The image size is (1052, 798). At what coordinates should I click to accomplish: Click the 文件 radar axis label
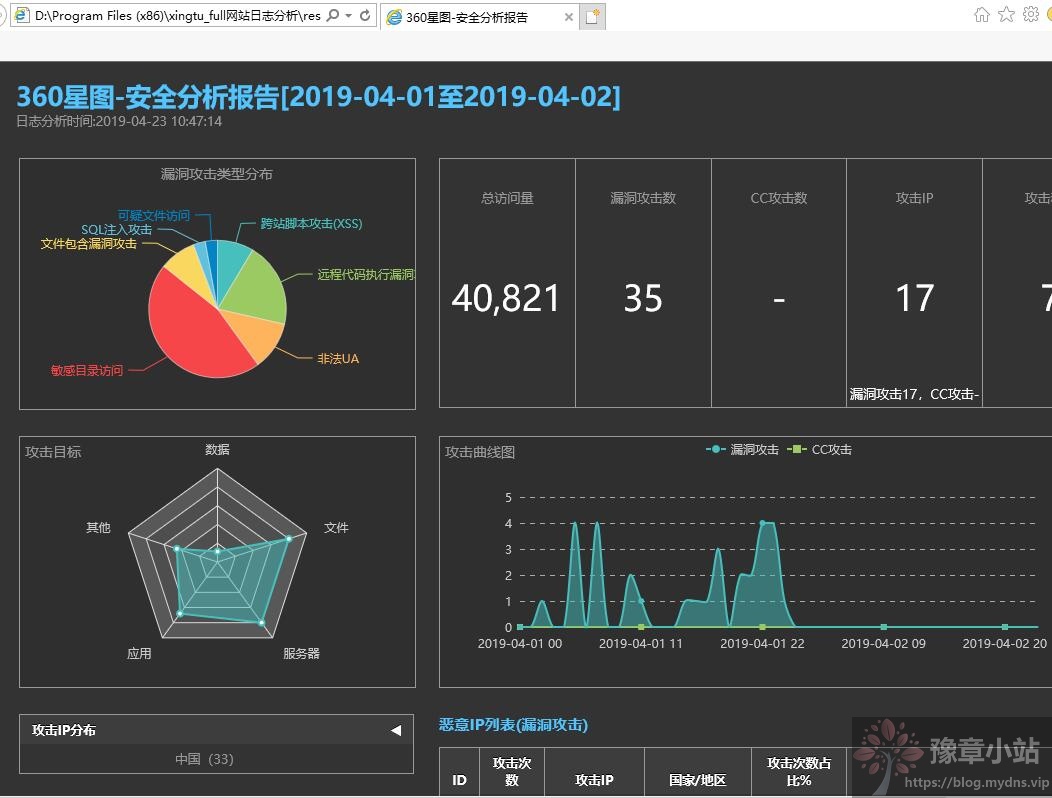(x=336, y=528)
